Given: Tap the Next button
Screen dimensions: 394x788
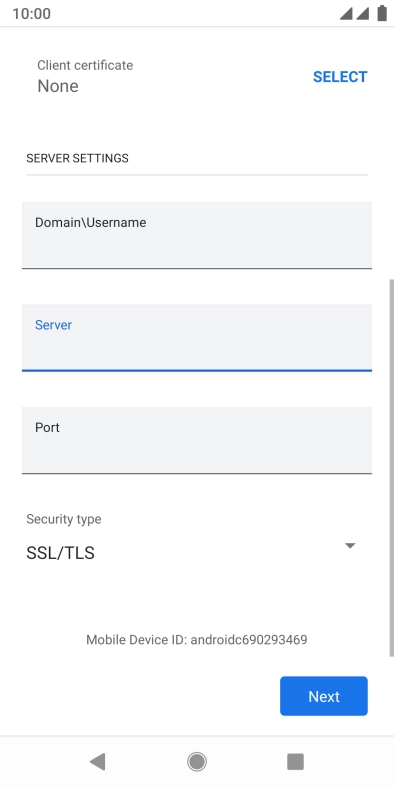Looking at the screenshot, I should [x=324, y=696].
